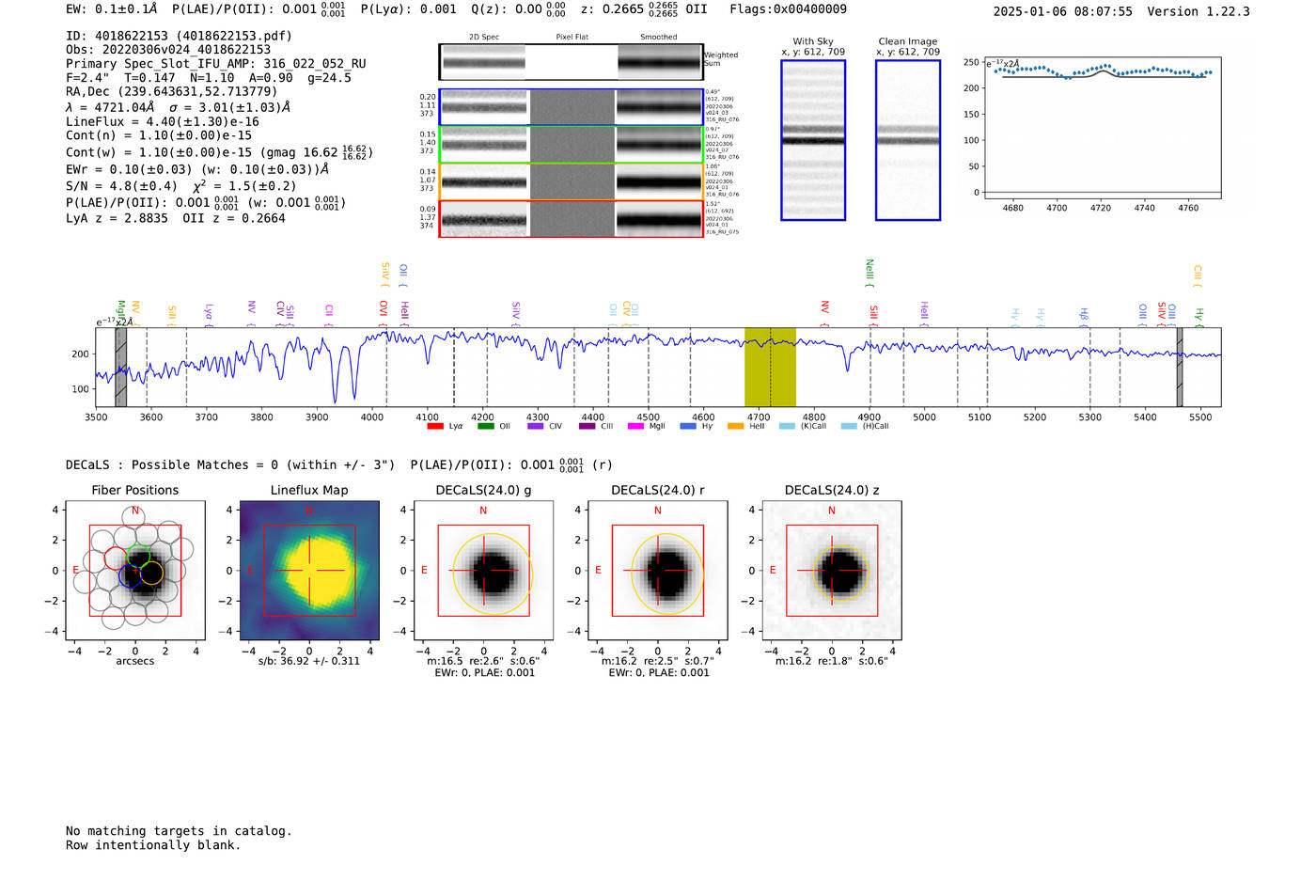This screenshot has height=896, width=1316.
Task: Open the Lineflux Map image
Action: click(309, 570)
